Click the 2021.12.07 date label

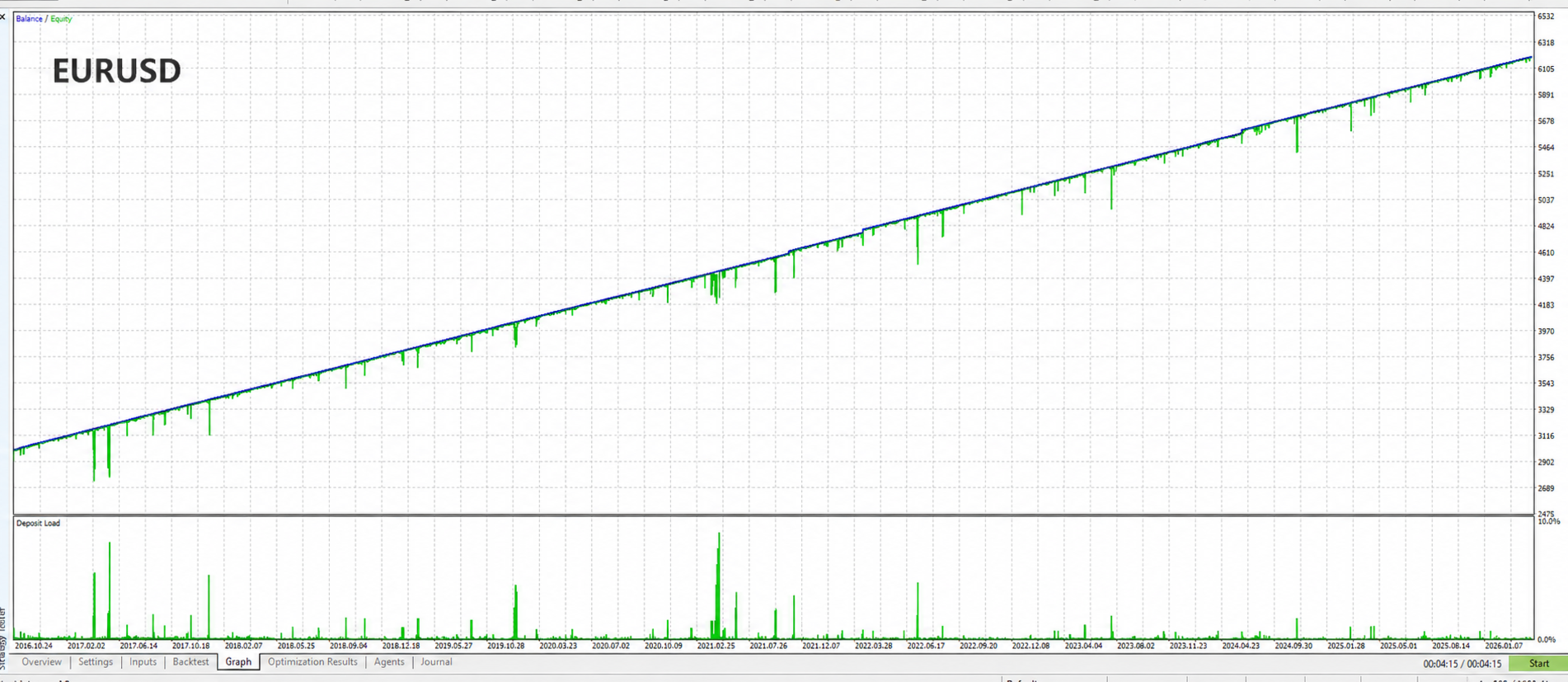(x=820, y=647)
